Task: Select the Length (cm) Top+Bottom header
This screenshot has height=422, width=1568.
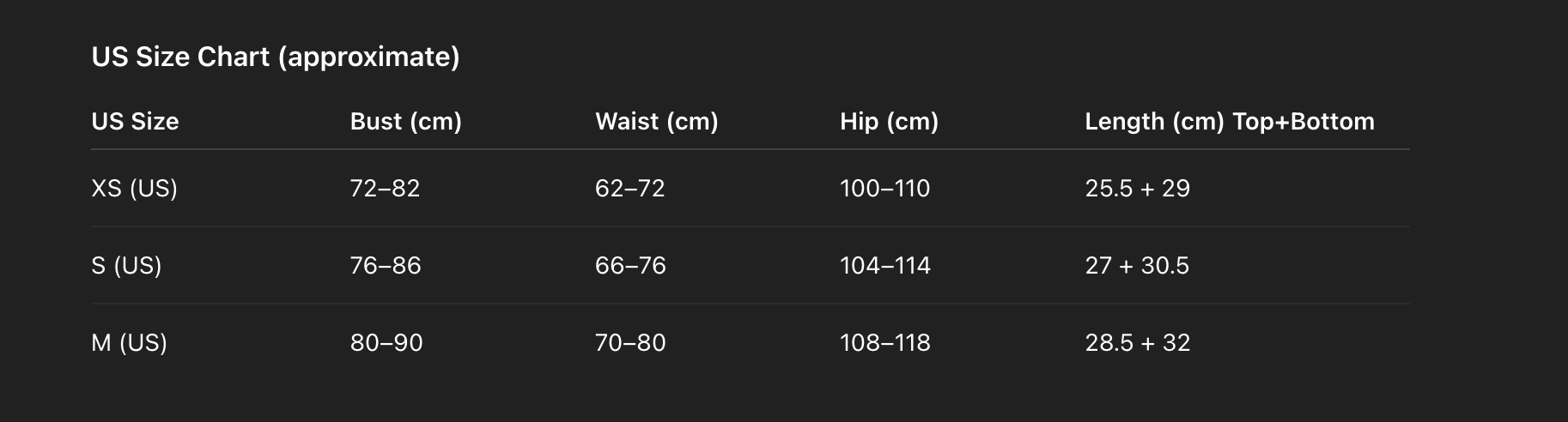Action: 1230,122
